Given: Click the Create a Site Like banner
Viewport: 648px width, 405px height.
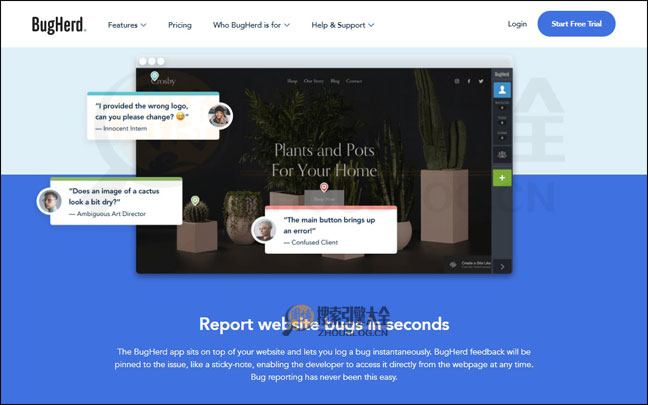Looking at the screenshot, I should pos(470,264).
